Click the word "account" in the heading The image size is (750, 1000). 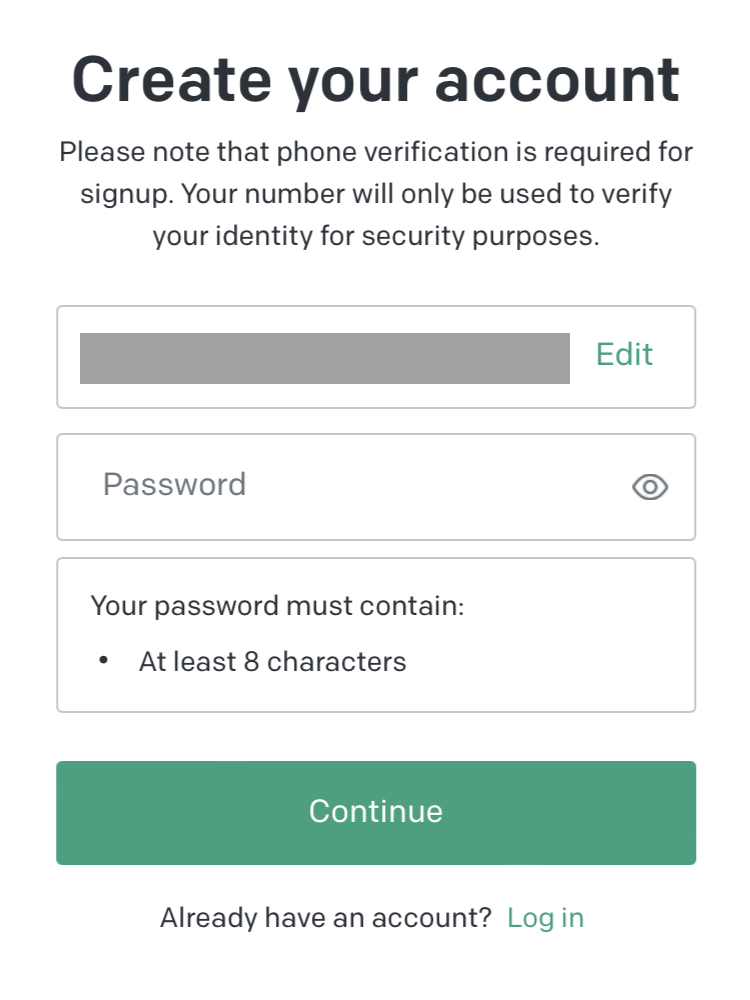tap(557, 82)
